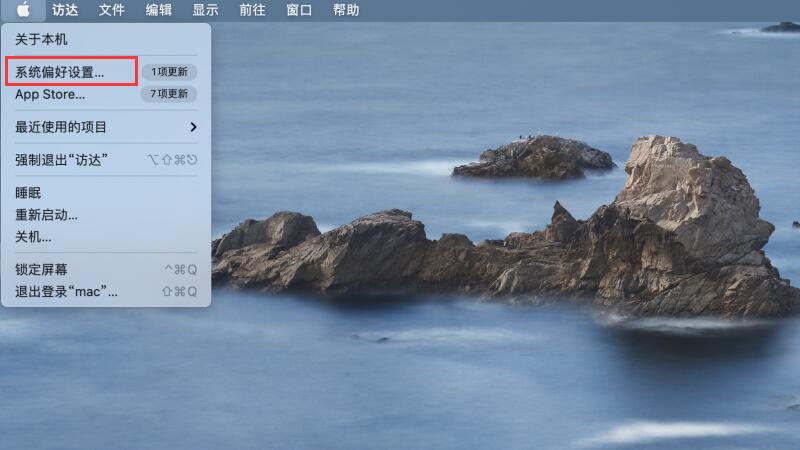Screen dimensions: 800x450
Task: Open the 访达 menu bar item
Action: tap(65, 10)
